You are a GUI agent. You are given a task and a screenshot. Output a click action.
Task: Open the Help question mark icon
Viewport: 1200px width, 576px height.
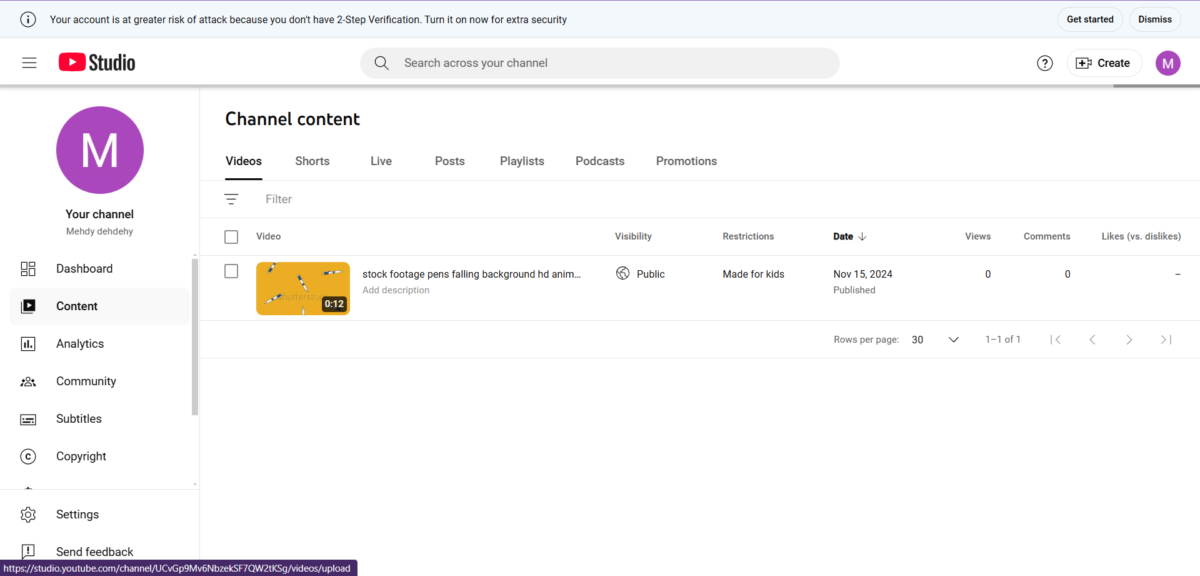tap(1045, 63)
